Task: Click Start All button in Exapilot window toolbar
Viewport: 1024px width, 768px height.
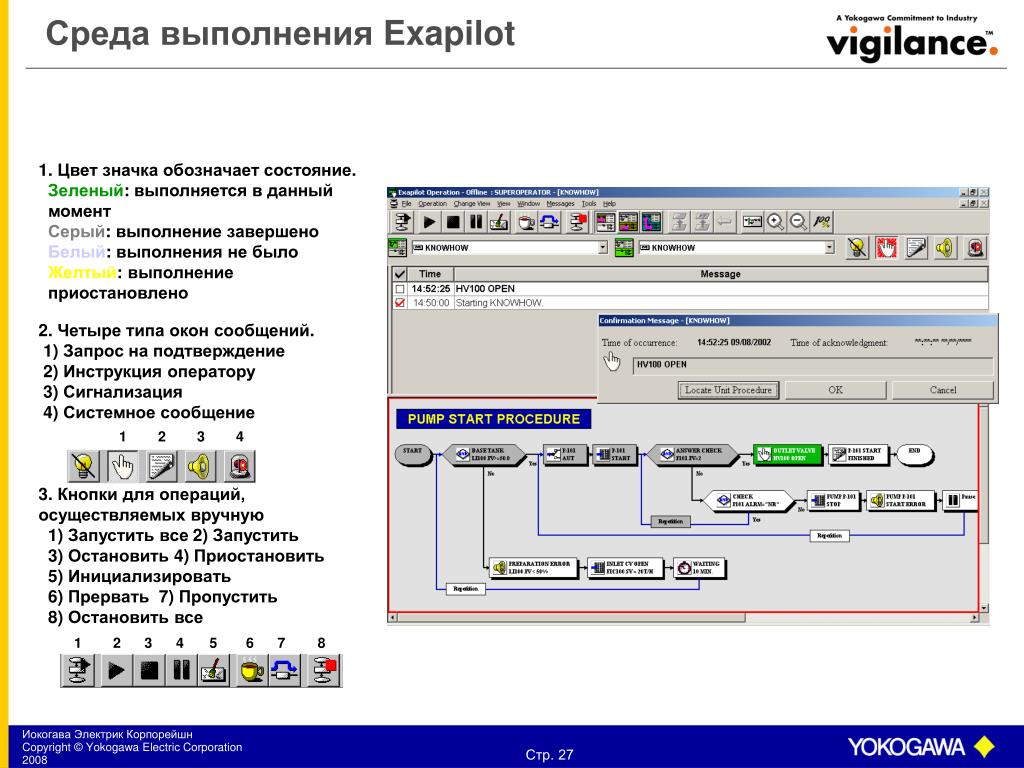Action: (403, 223)
